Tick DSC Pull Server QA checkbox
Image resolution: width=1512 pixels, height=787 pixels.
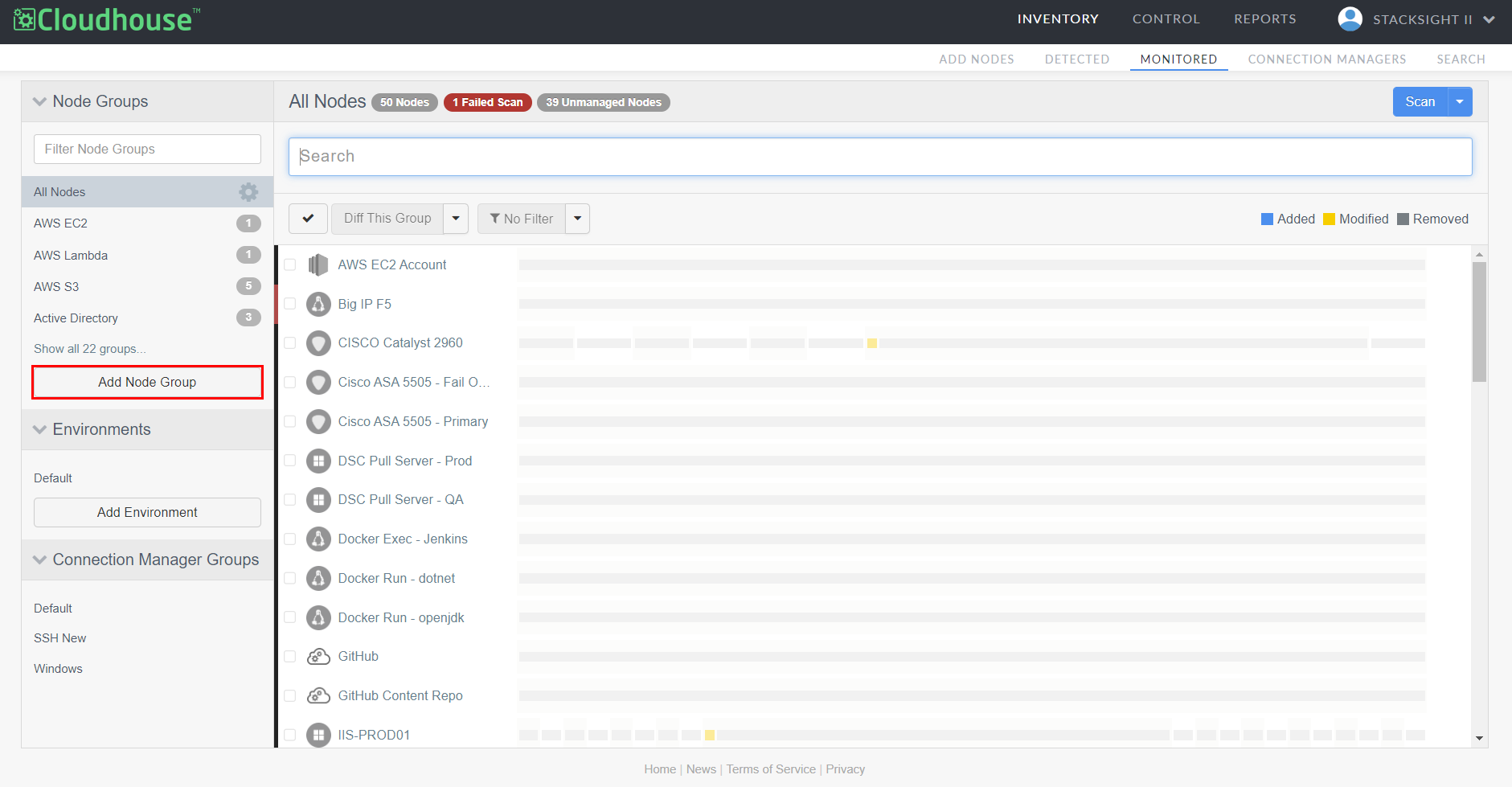[x=290, y=500]
